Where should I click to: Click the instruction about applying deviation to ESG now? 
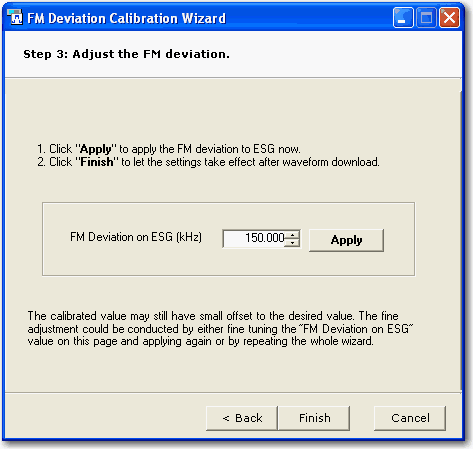pyautogui.click(x=169, y=149)
